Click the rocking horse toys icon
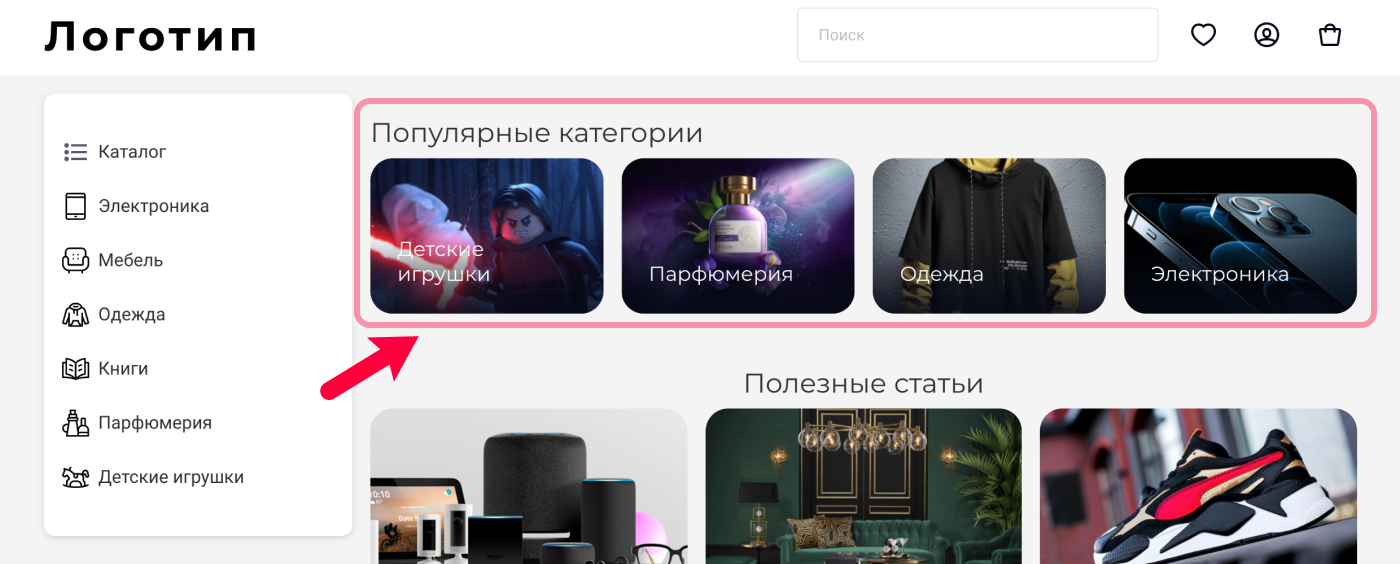This screenshot has height=564, width=1400. [76, 477]
